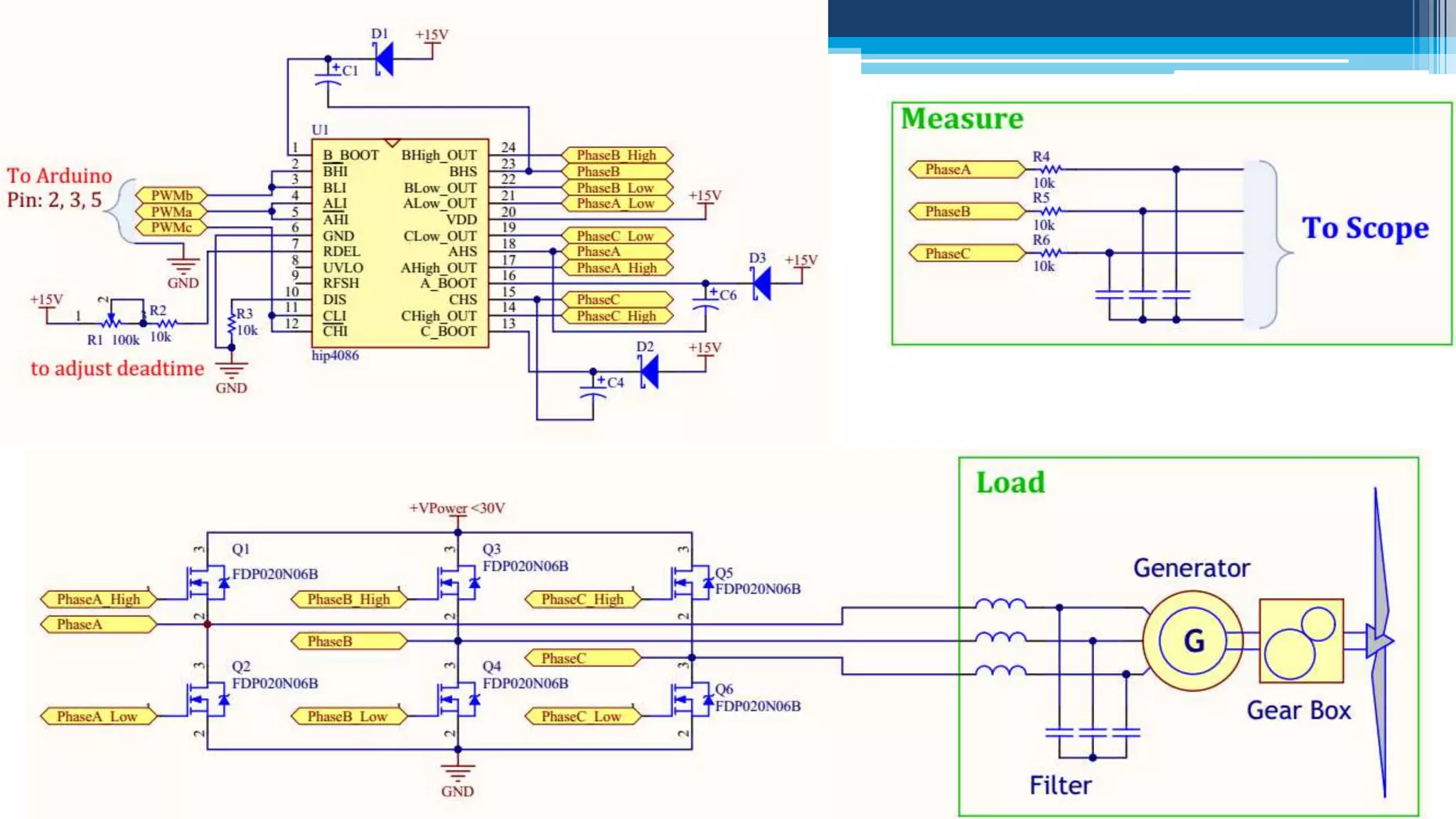Click the "Load" heading text
The width and height of the screenshot is (1456, 819).
pos(1010,483)
